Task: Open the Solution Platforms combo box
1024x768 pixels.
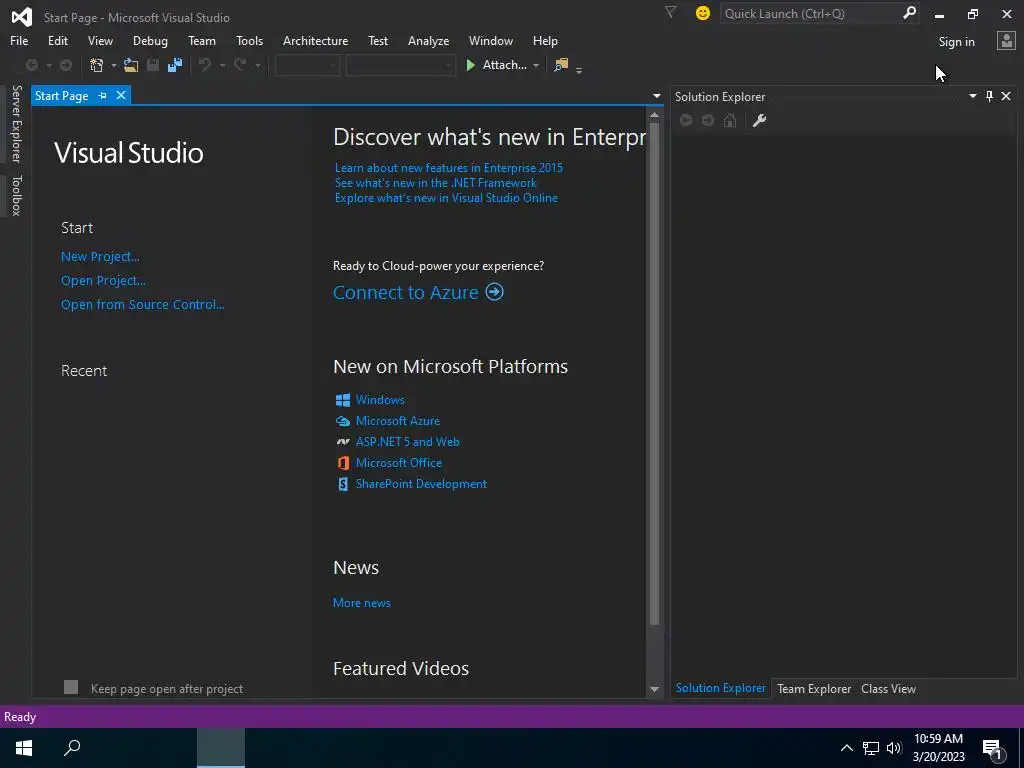Action: pos(400,65)
